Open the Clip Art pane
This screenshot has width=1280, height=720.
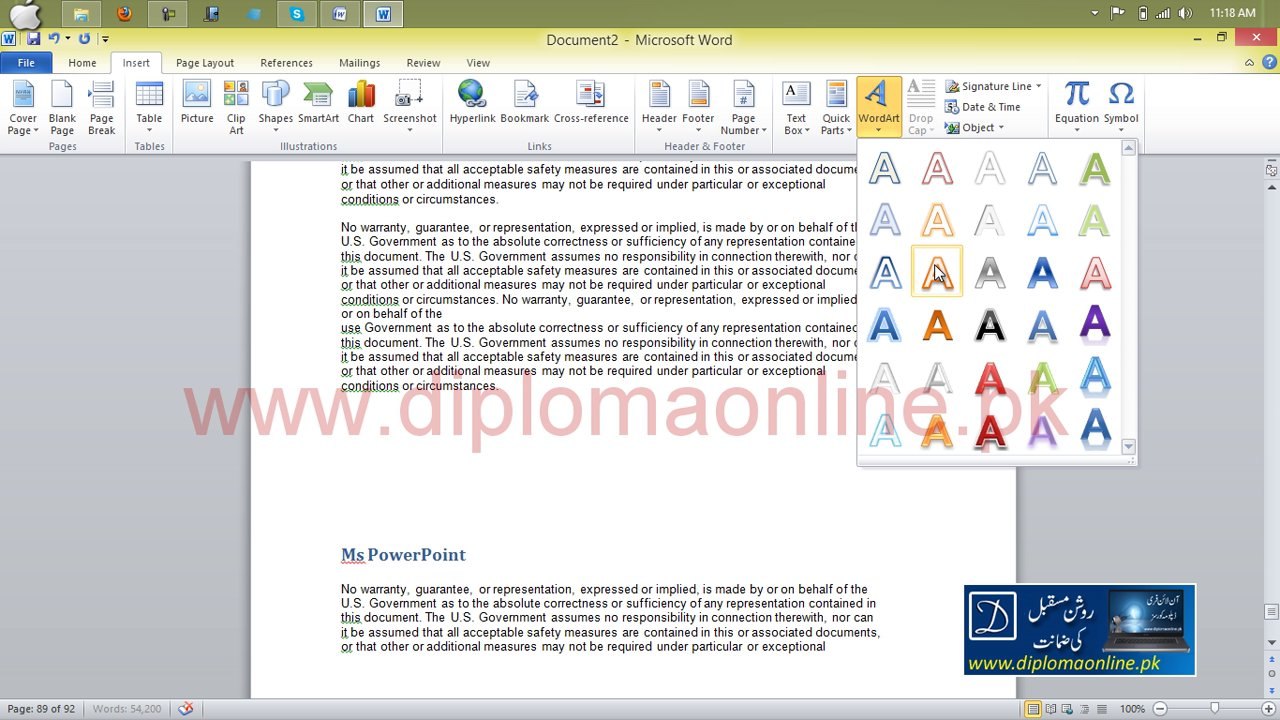[236, 107]
